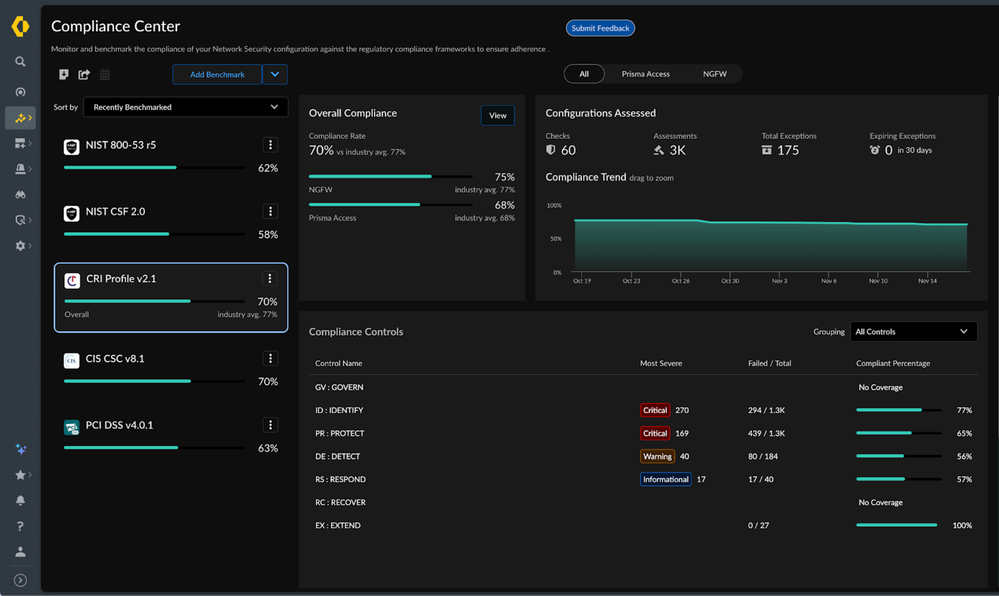Click the help question mark icon

(20, 525)
